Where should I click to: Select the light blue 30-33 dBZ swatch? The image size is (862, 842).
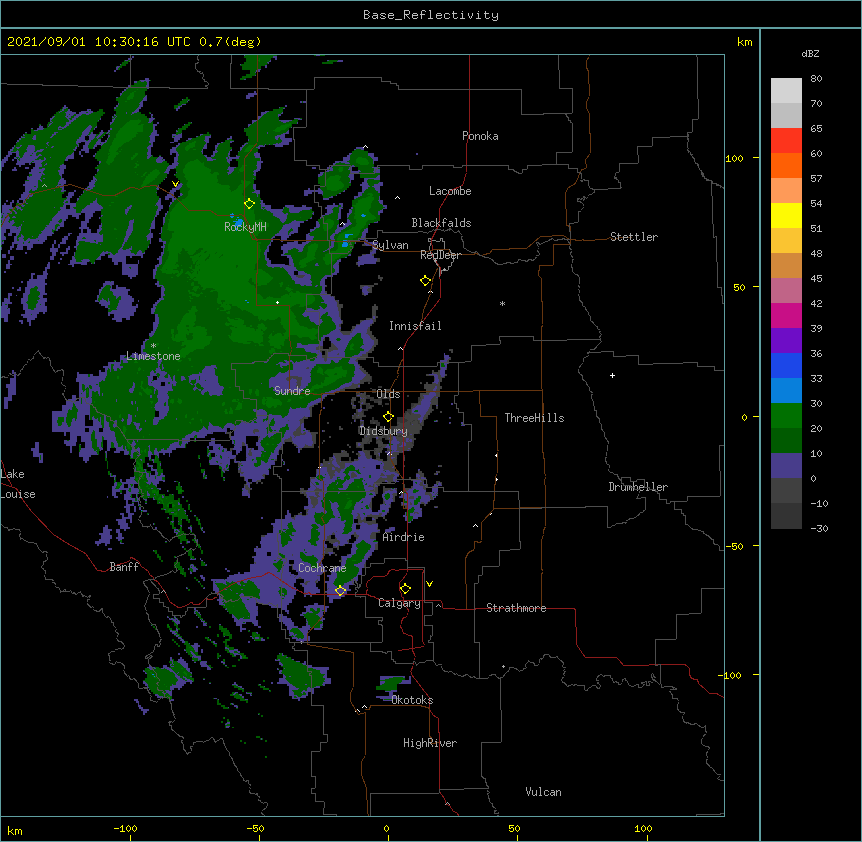786,391
